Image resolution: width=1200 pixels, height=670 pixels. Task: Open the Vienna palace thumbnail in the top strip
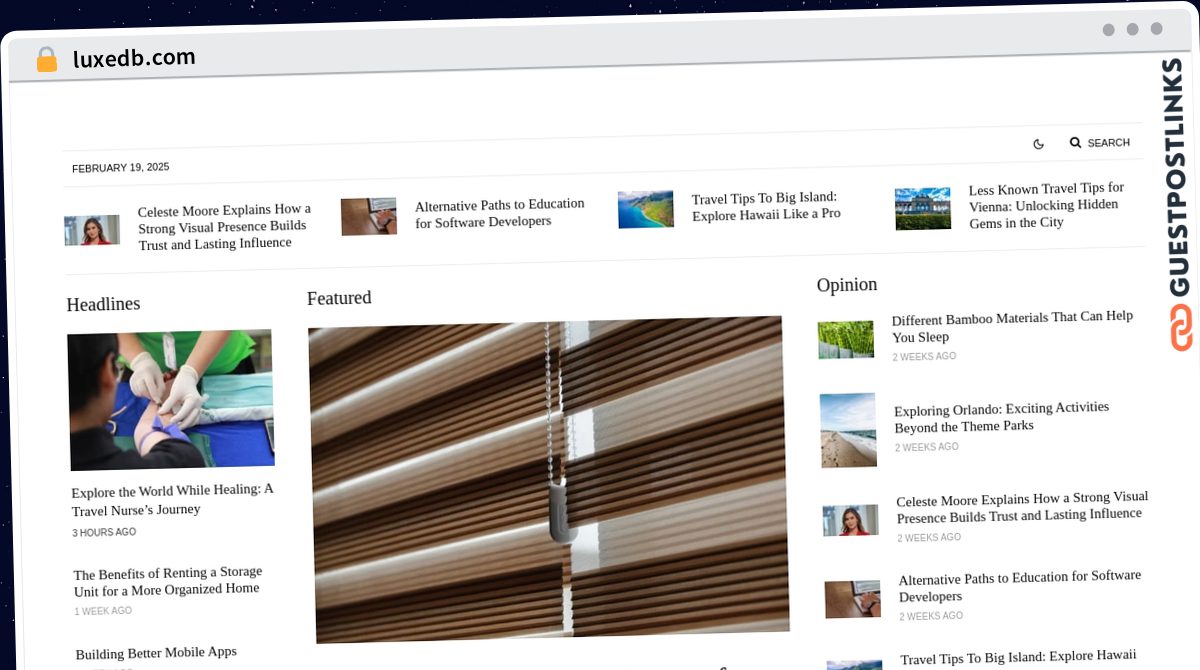point(923,209)
